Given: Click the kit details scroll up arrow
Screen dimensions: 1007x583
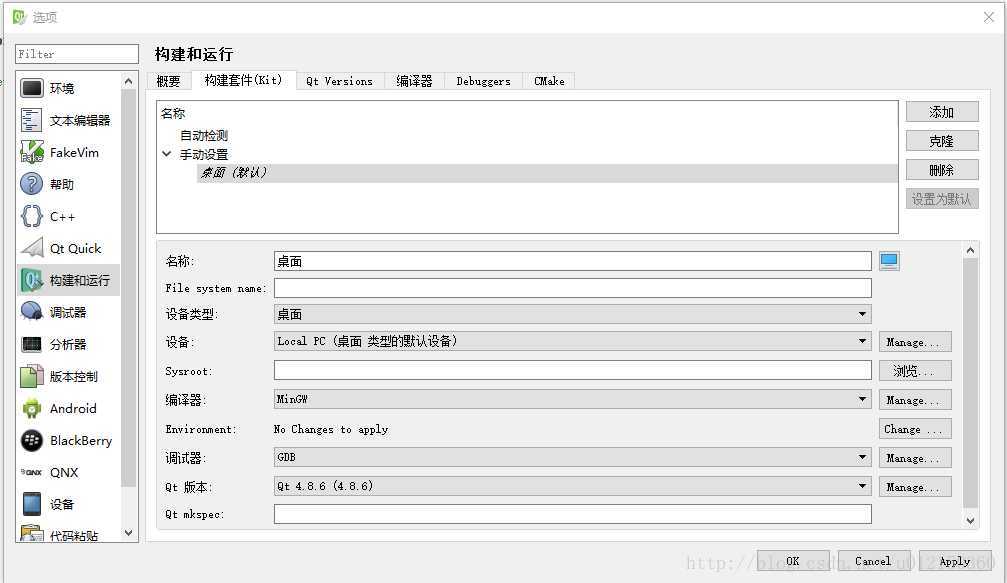Looking at the screenshot, I should [x=970, y=250].
